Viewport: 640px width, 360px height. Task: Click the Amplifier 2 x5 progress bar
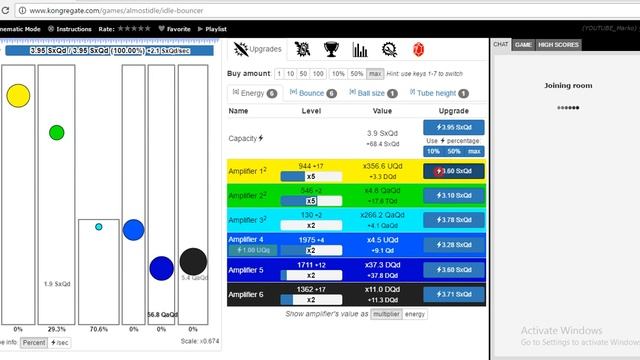click(x=311, y=201)
